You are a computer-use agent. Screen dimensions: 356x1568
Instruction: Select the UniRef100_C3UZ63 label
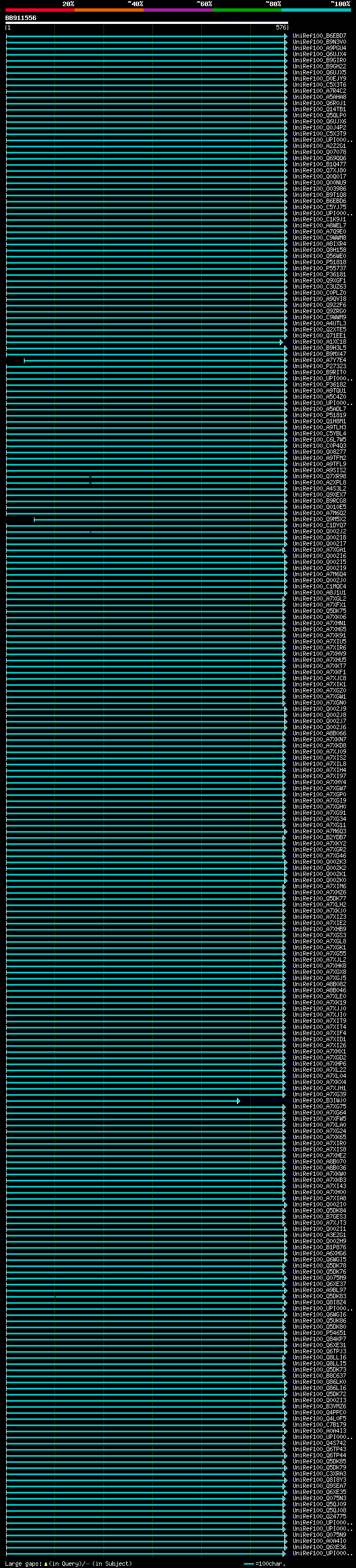tap(319, 286)
